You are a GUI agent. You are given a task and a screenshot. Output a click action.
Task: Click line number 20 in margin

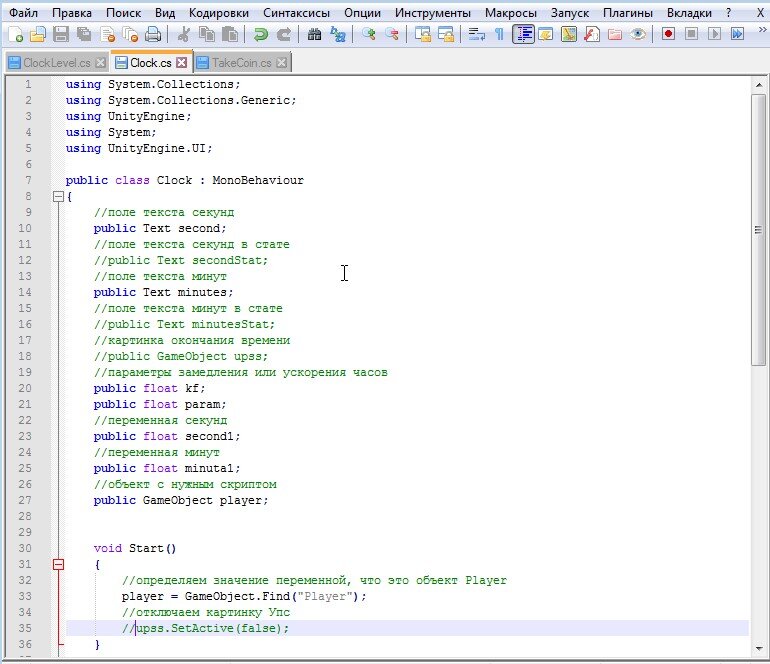click(25, 388)
